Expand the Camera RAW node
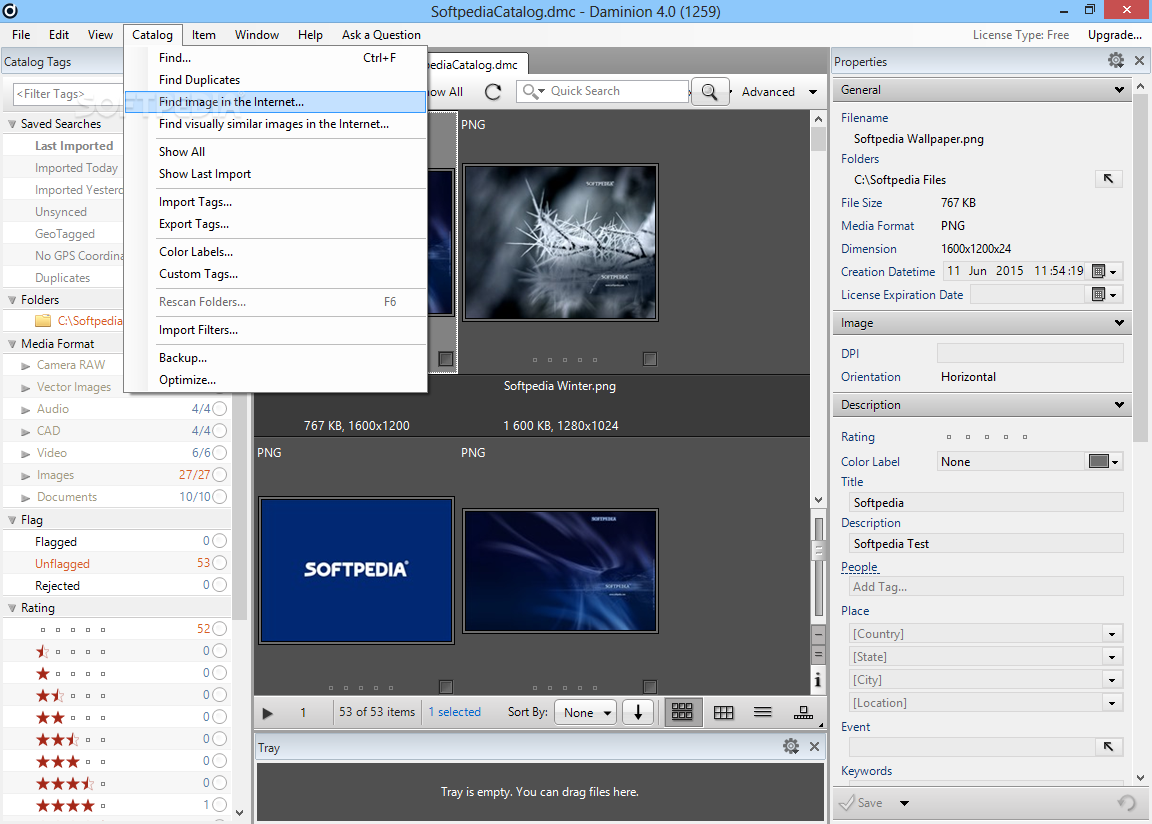Screen dimensions: 1152x824 coord(26,366)
